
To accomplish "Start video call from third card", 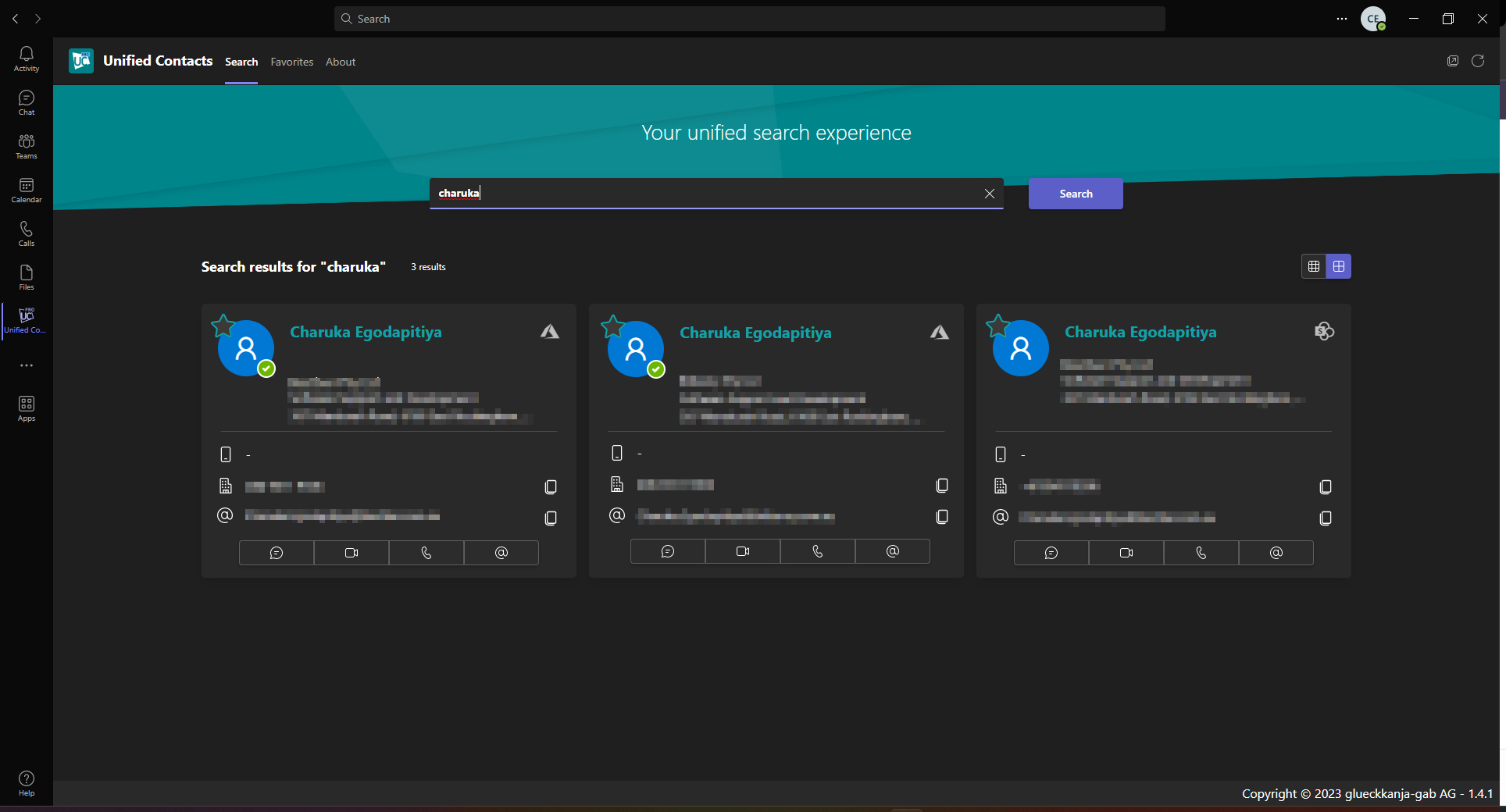I will point(1126,553).
